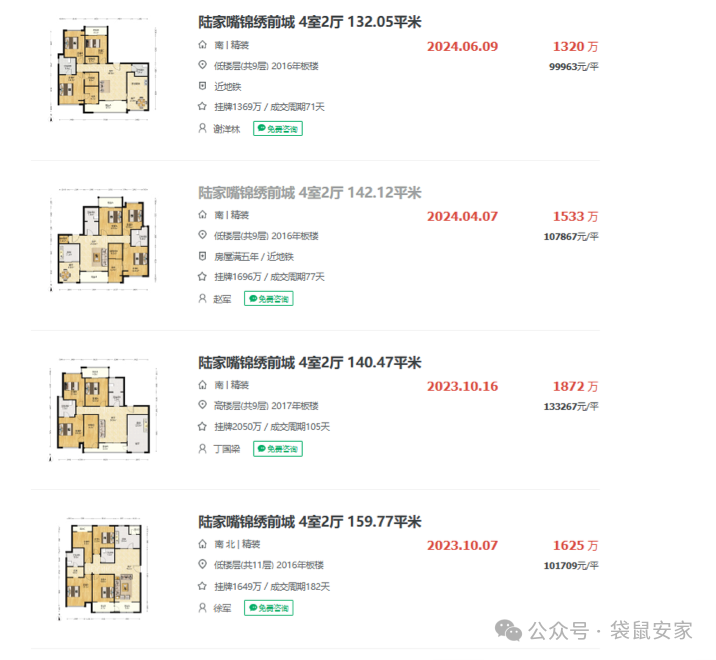Image resolution: width=716 pixels, height=660 pixels.
Task: Open the 陆家嘴锦绣前城 4室2厅 159.77平米 listing title
Action: point(308,522)
